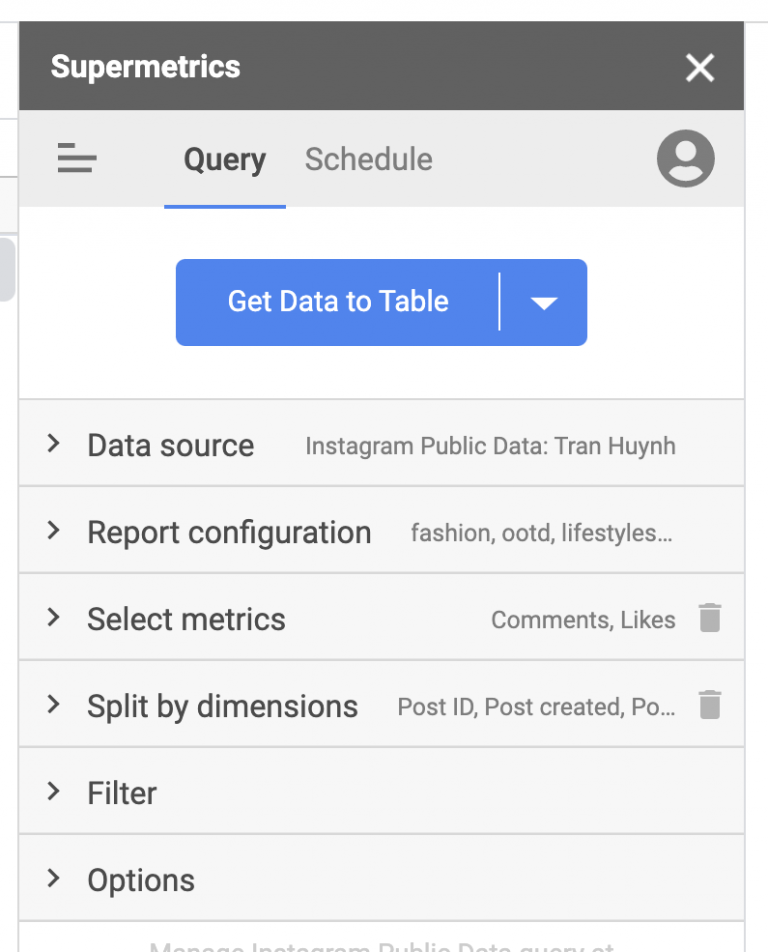This screenshot has width=768, height=952.
Task: Switch to the Query tab
Action: [x=225, y=160]
